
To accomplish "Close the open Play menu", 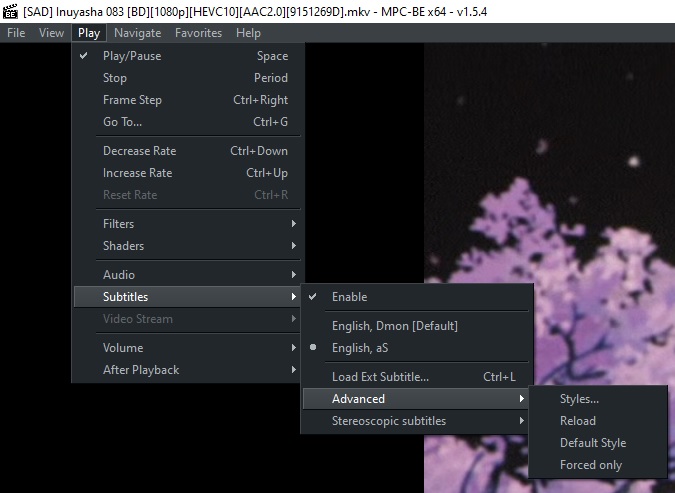I will (x=89, y=33).
